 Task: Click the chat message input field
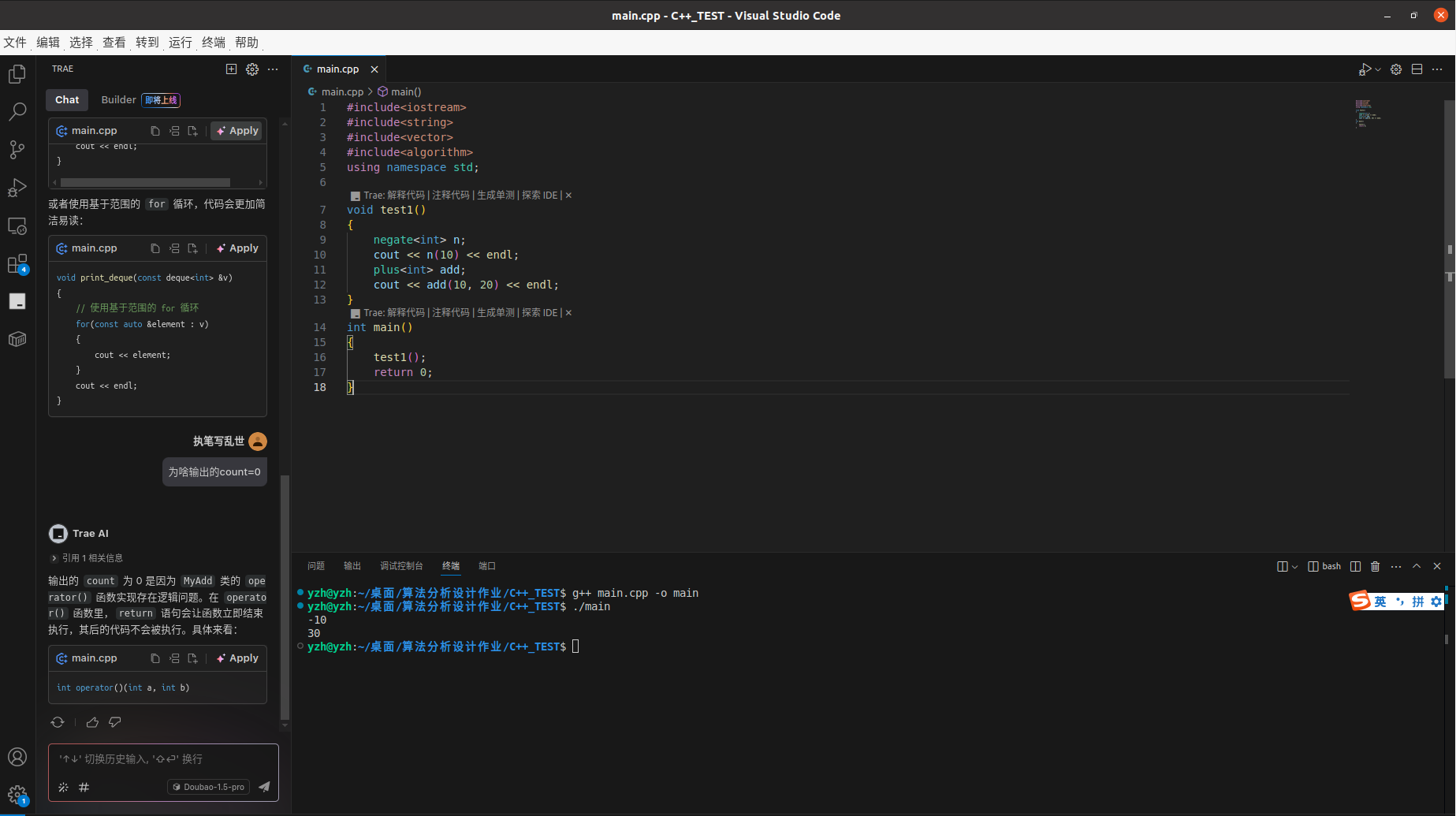(163, 759)
